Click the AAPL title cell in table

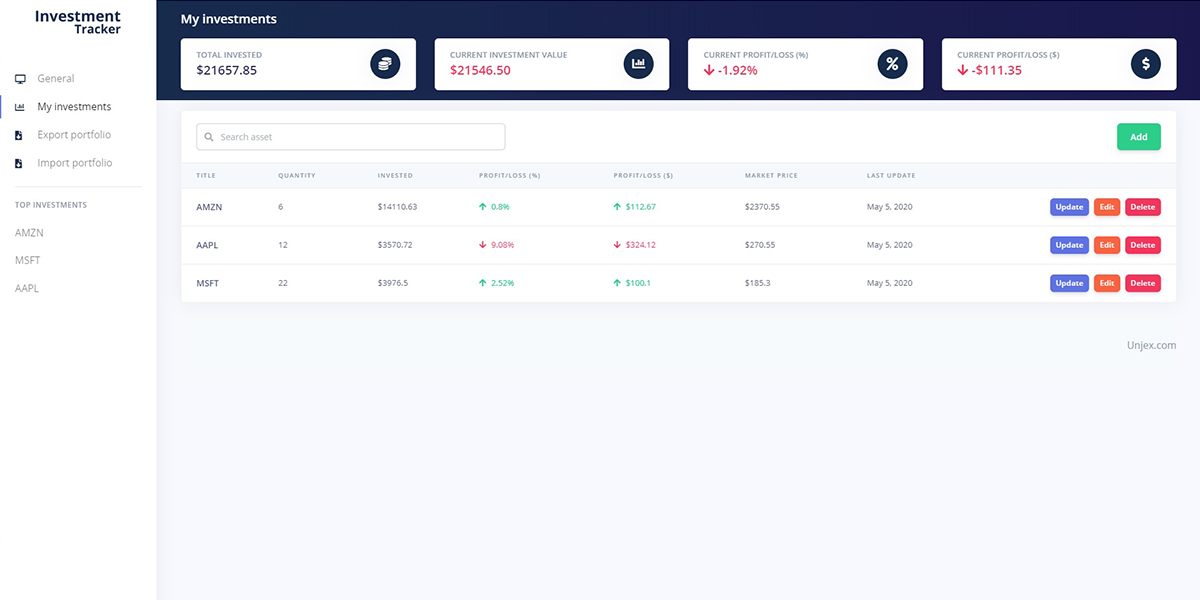pos(207,245)
